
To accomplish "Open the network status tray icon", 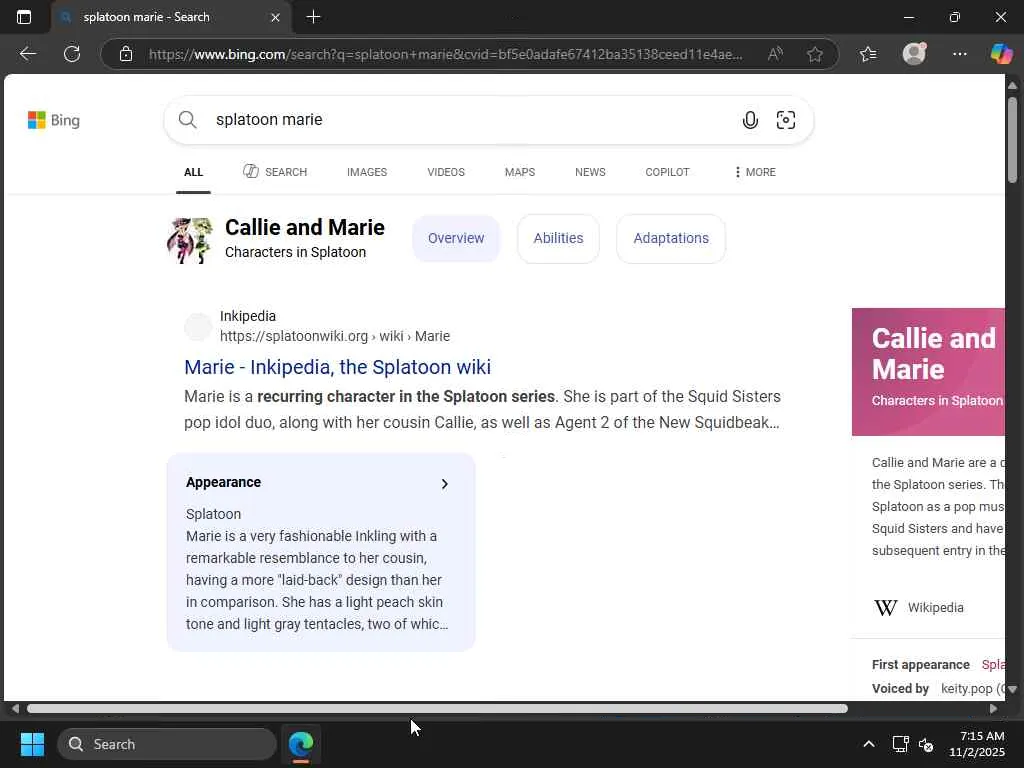I will click(900, 744).
